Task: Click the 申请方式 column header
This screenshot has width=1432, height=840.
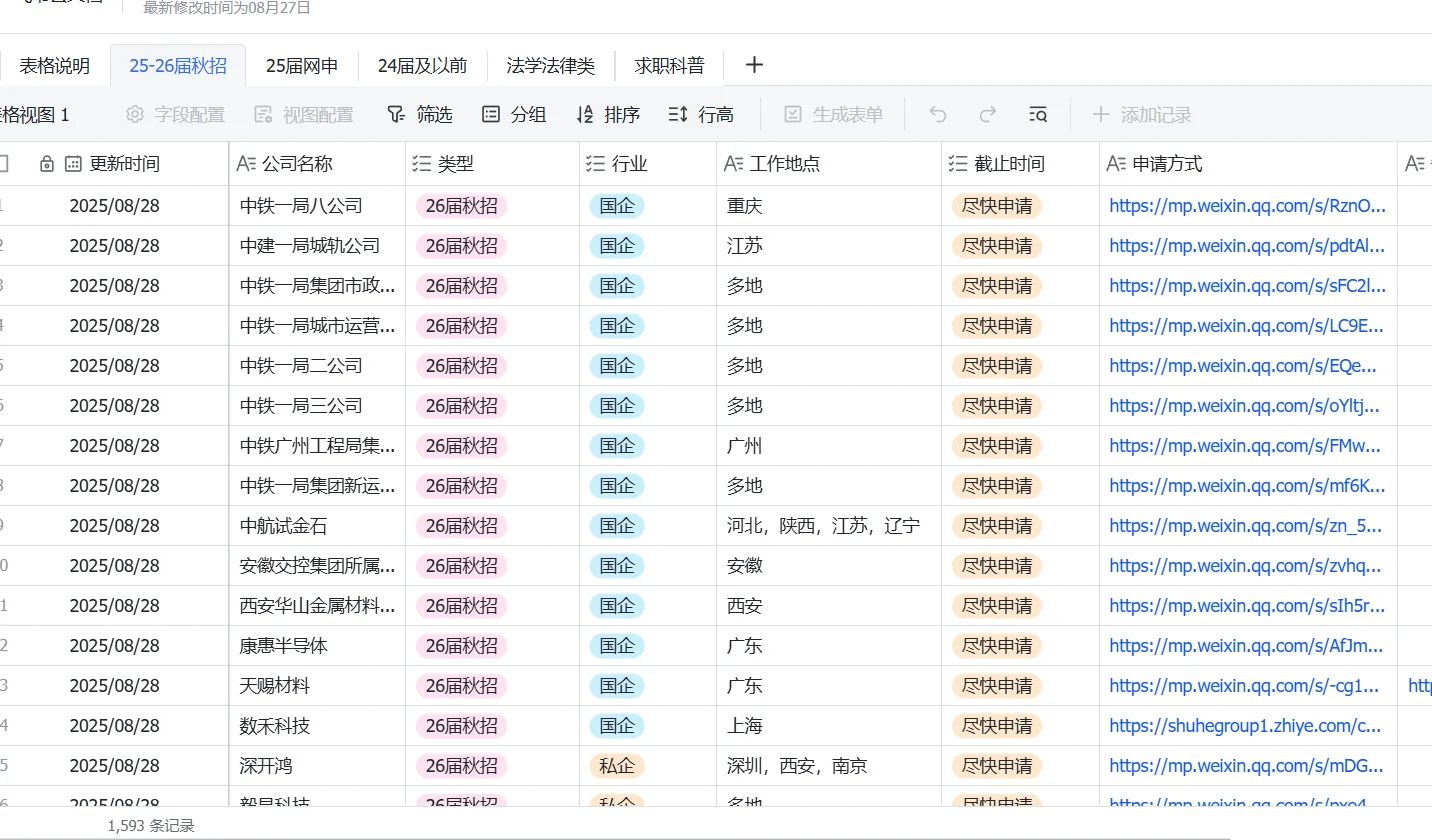Action: [x=1248, y=164]
